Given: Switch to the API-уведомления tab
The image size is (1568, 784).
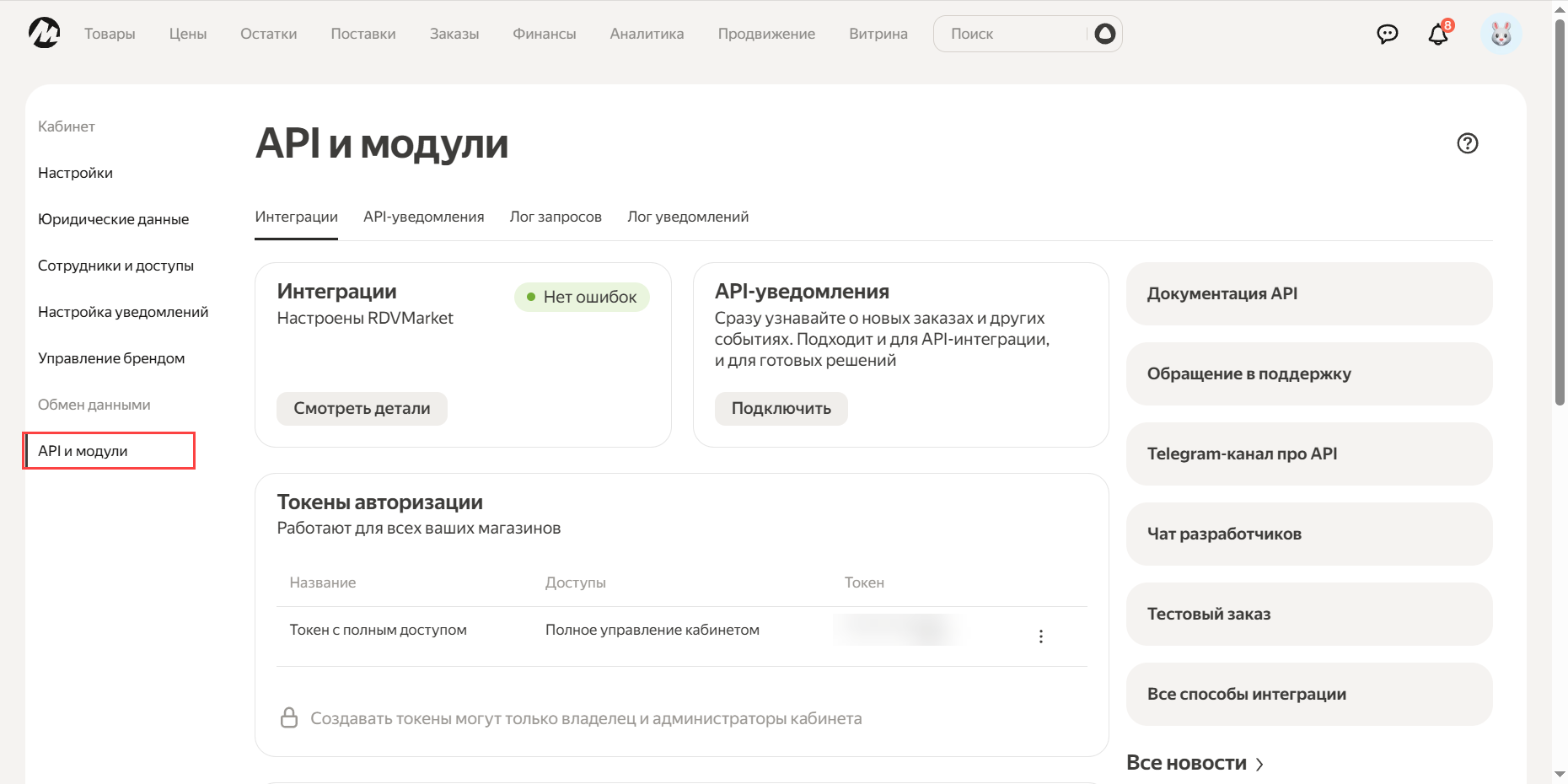Looking at the screenshot, I should (423, 217).
